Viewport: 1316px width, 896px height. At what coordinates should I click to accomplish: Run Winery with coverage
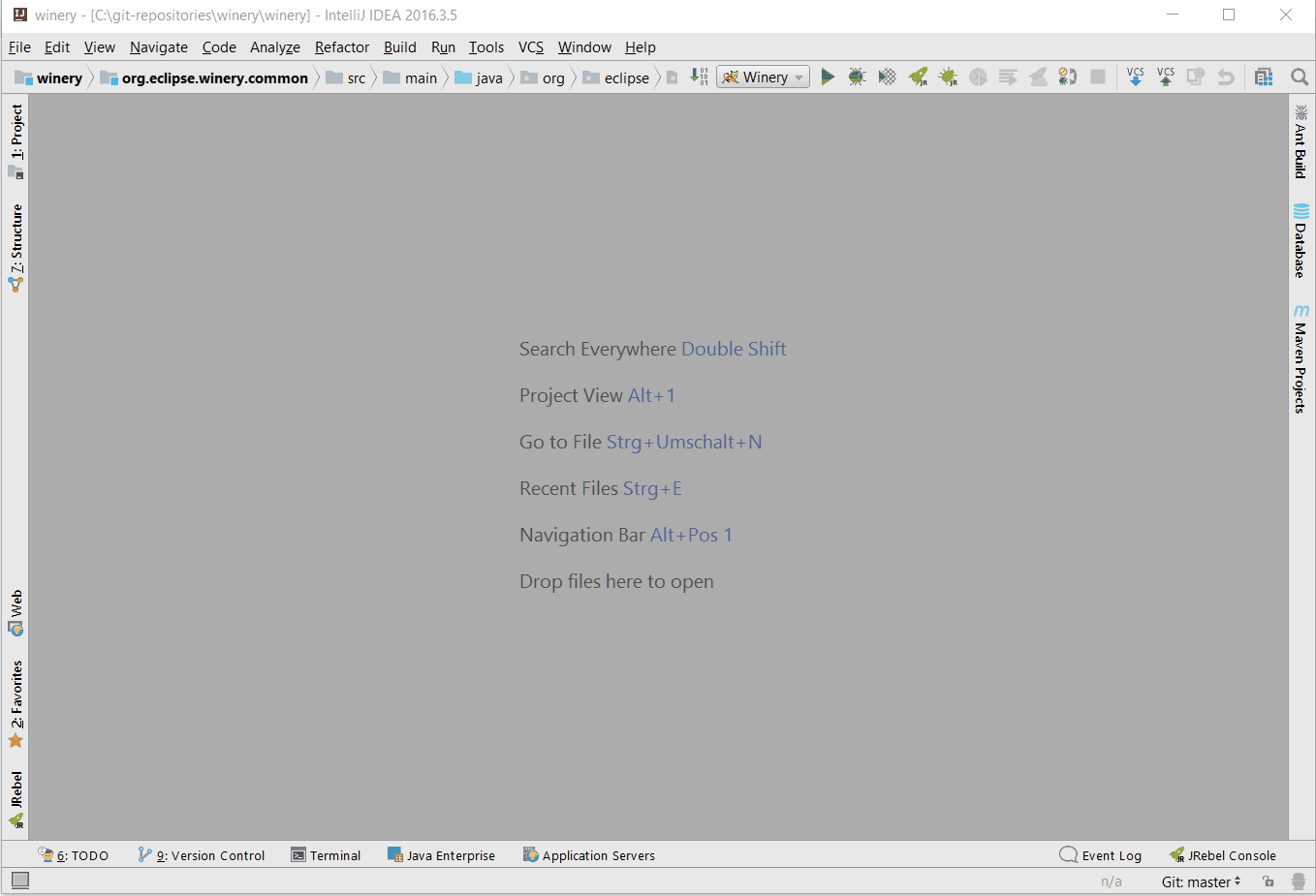pos(887,77)
